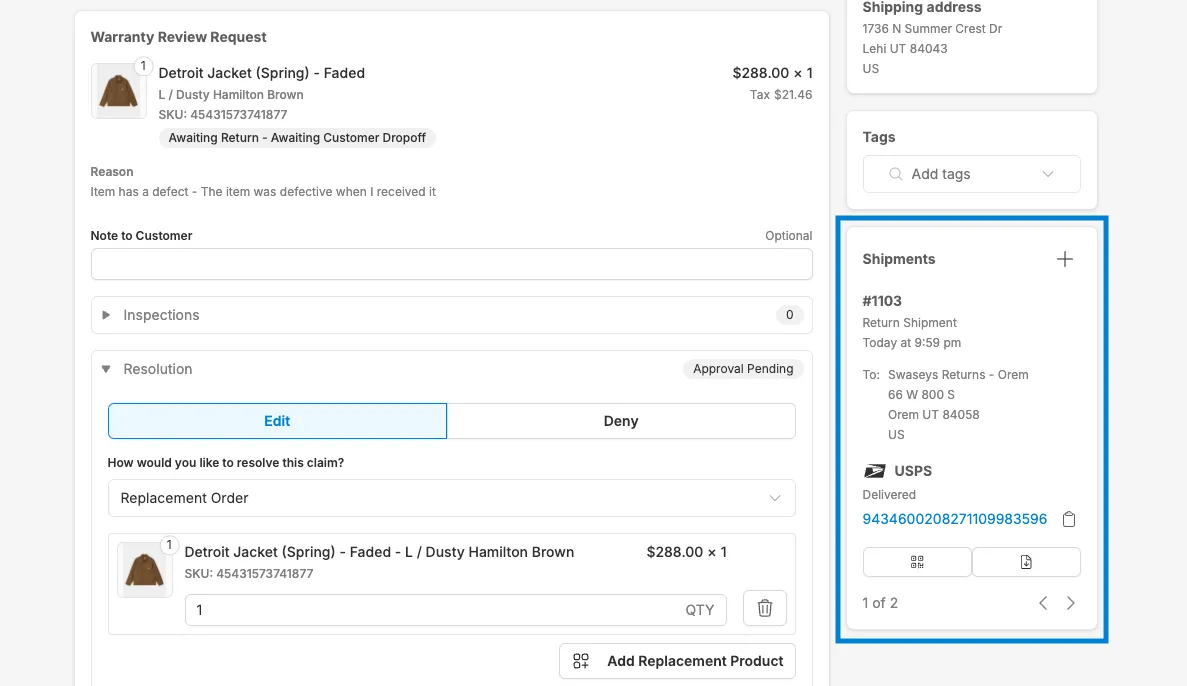Select the Edit resolution option
This screenshot has height=686, width=1187.
pos(277,421)
